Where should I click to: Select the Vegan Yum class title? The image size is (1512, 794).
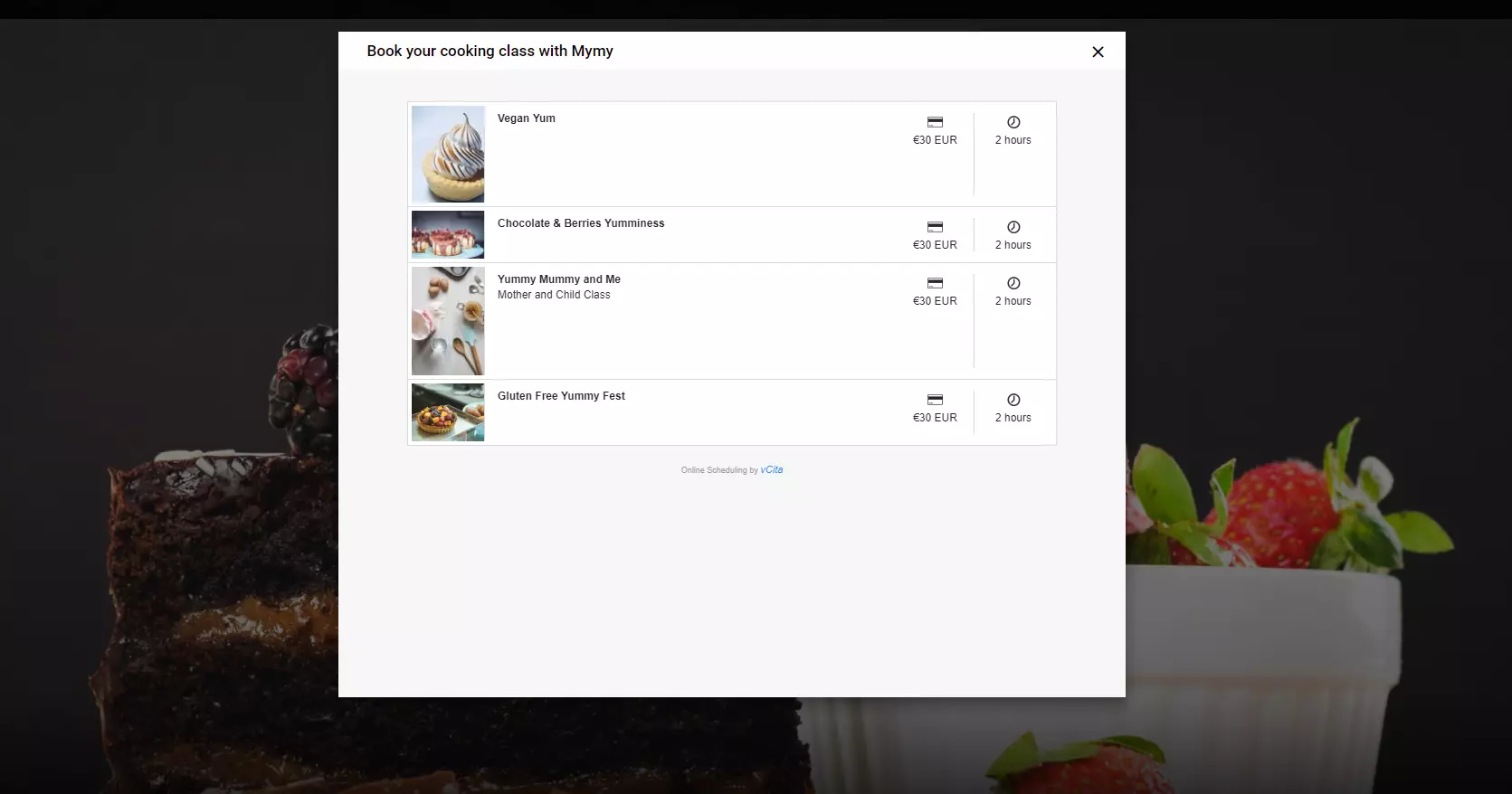pos(527,118)
